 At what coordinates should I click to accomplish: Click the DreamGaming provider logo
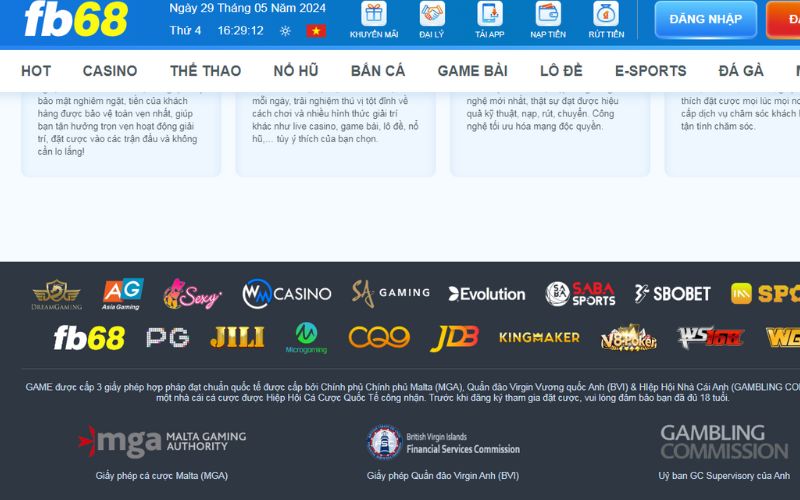click(57, 294)
